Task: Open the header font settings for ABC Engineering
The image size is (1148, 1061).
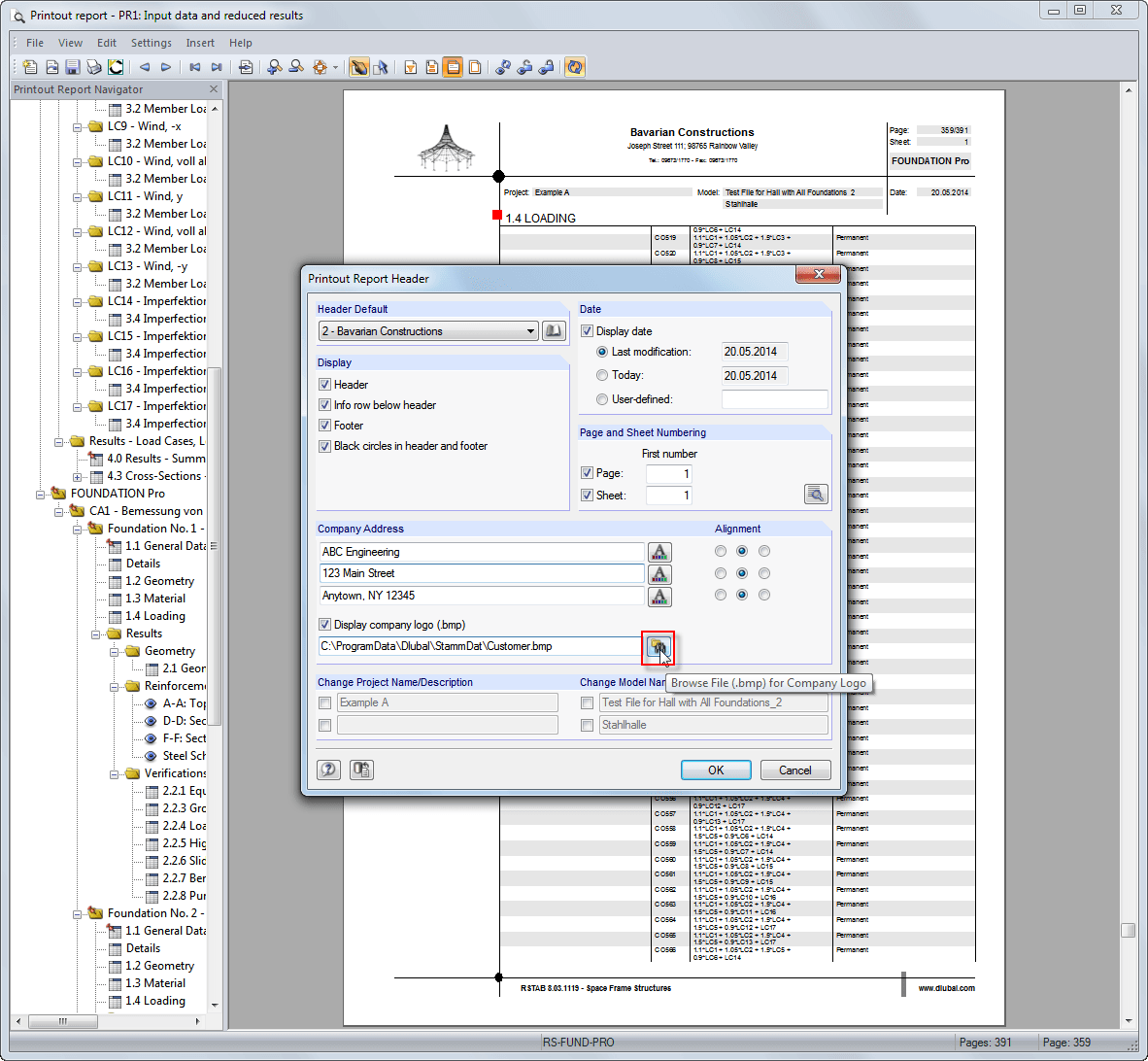Action: click(x=659, y=551)
